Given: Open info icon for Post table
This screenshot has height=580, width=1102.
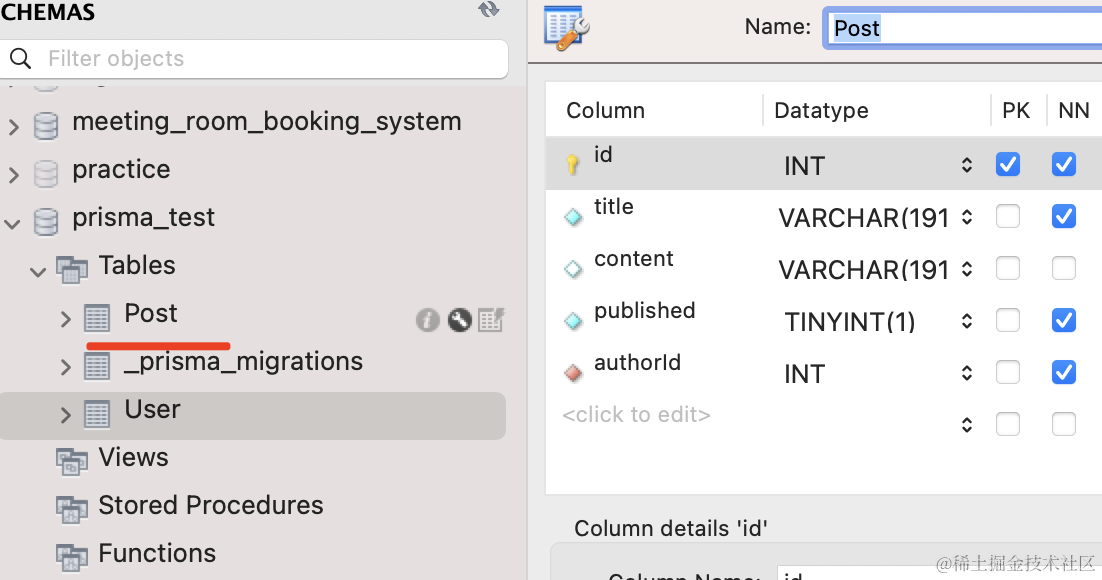Looking at the screenshot, I should (x=428, y=320).
